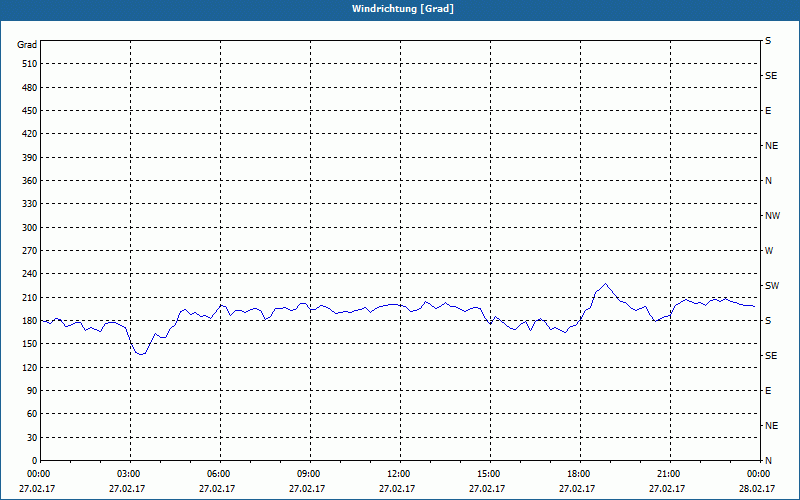Image resolution: width=800 pixels, height=500 pixels.
Task: Click the blue line's lowest dip after 03:00
Action: pyautogui.click(x=141, y=354)
